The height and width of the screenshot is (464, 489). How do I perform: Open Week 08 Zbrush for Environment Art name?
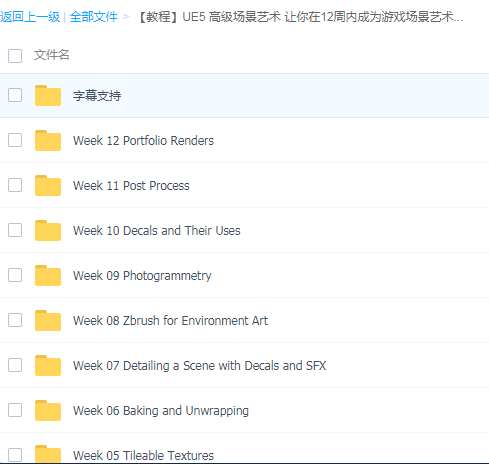(x=170, y=321)
